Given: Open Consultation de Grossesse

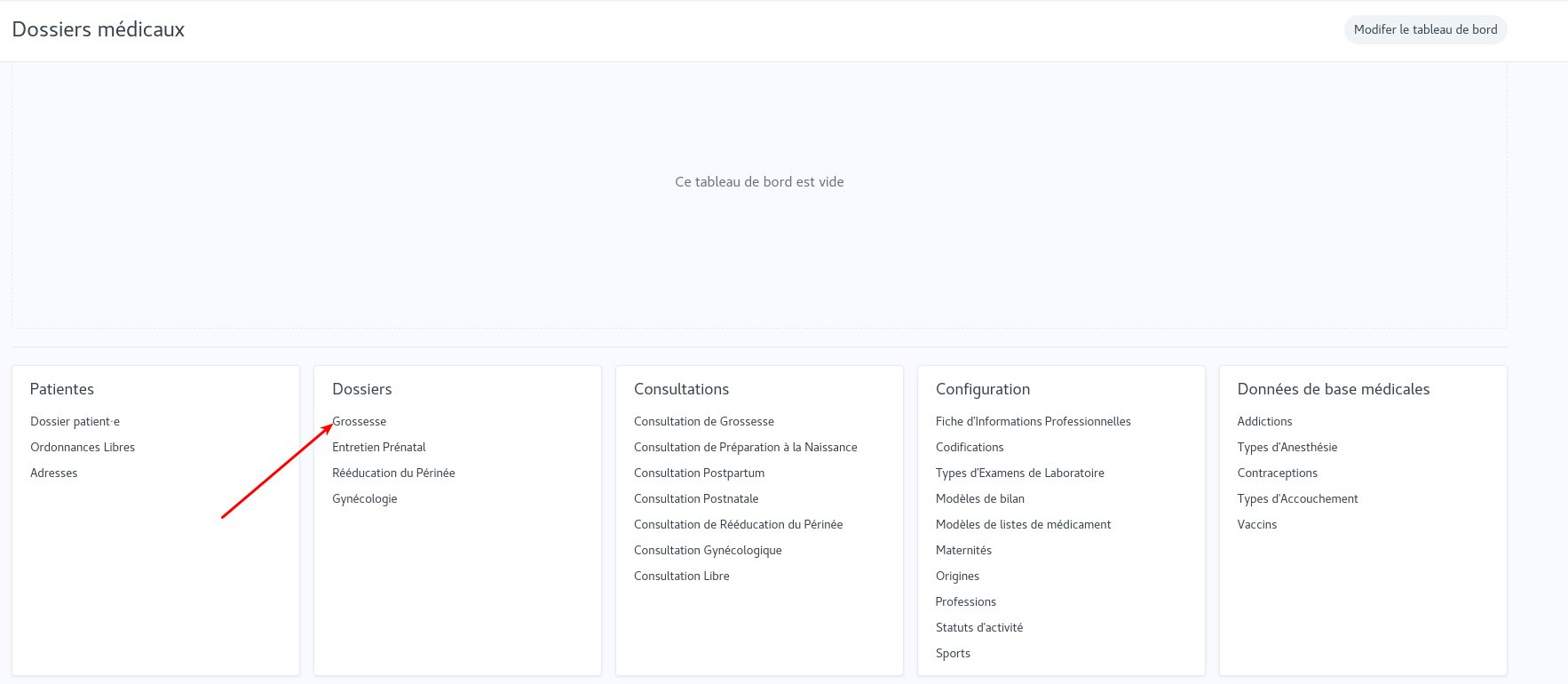Looking at the screenshot, I should pyautogui.click(x=704, y=421).
